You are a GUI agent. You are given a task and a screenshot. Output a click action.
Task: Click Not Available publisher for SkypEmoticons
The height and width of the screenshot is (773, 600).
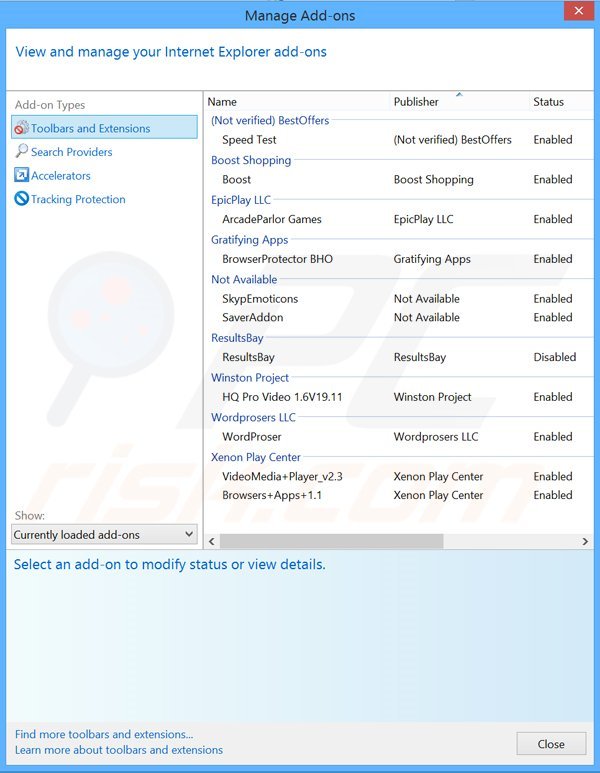click(x=426, y=299)
